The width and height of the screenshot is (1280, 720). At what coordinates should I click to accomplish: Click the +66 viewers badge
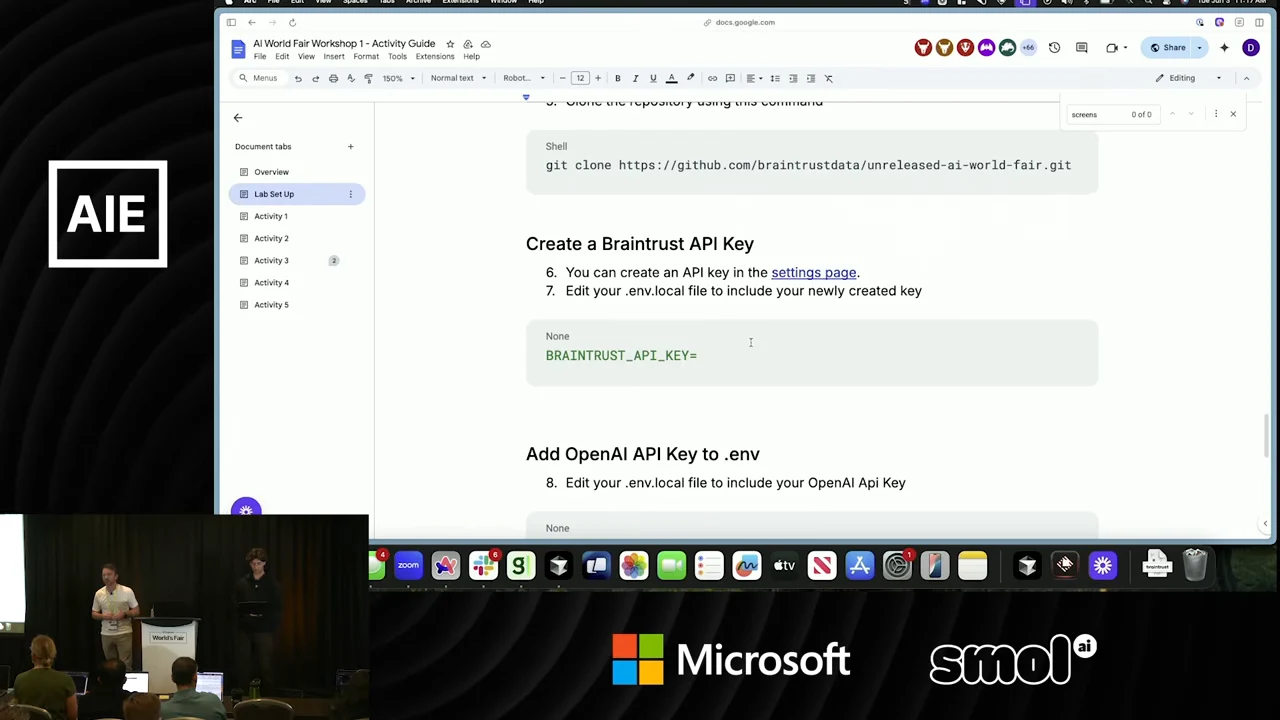(x=1028, y=48)
